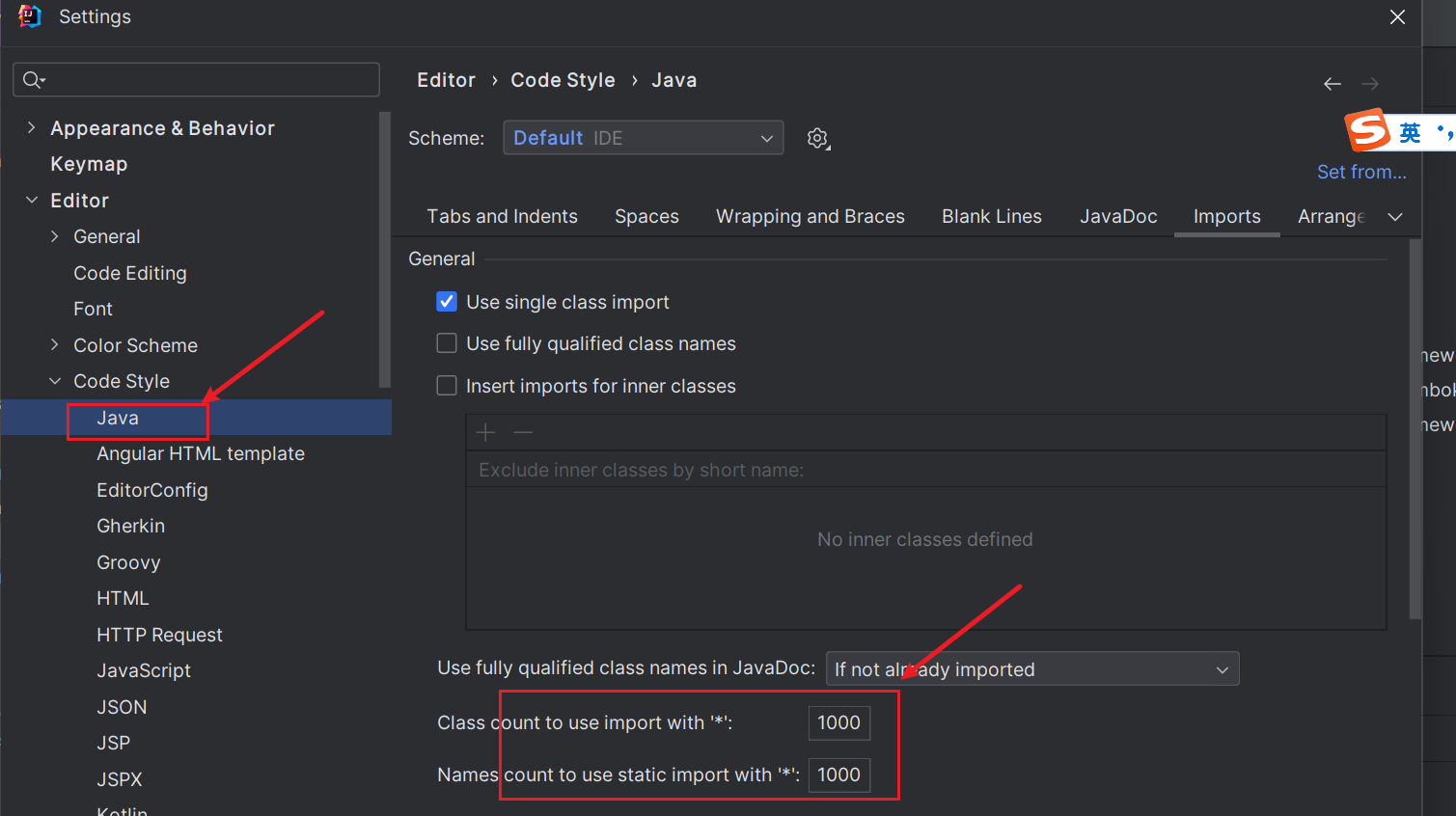
Task: Switch to the Blank Lines tab
Action: click(991, 216)
